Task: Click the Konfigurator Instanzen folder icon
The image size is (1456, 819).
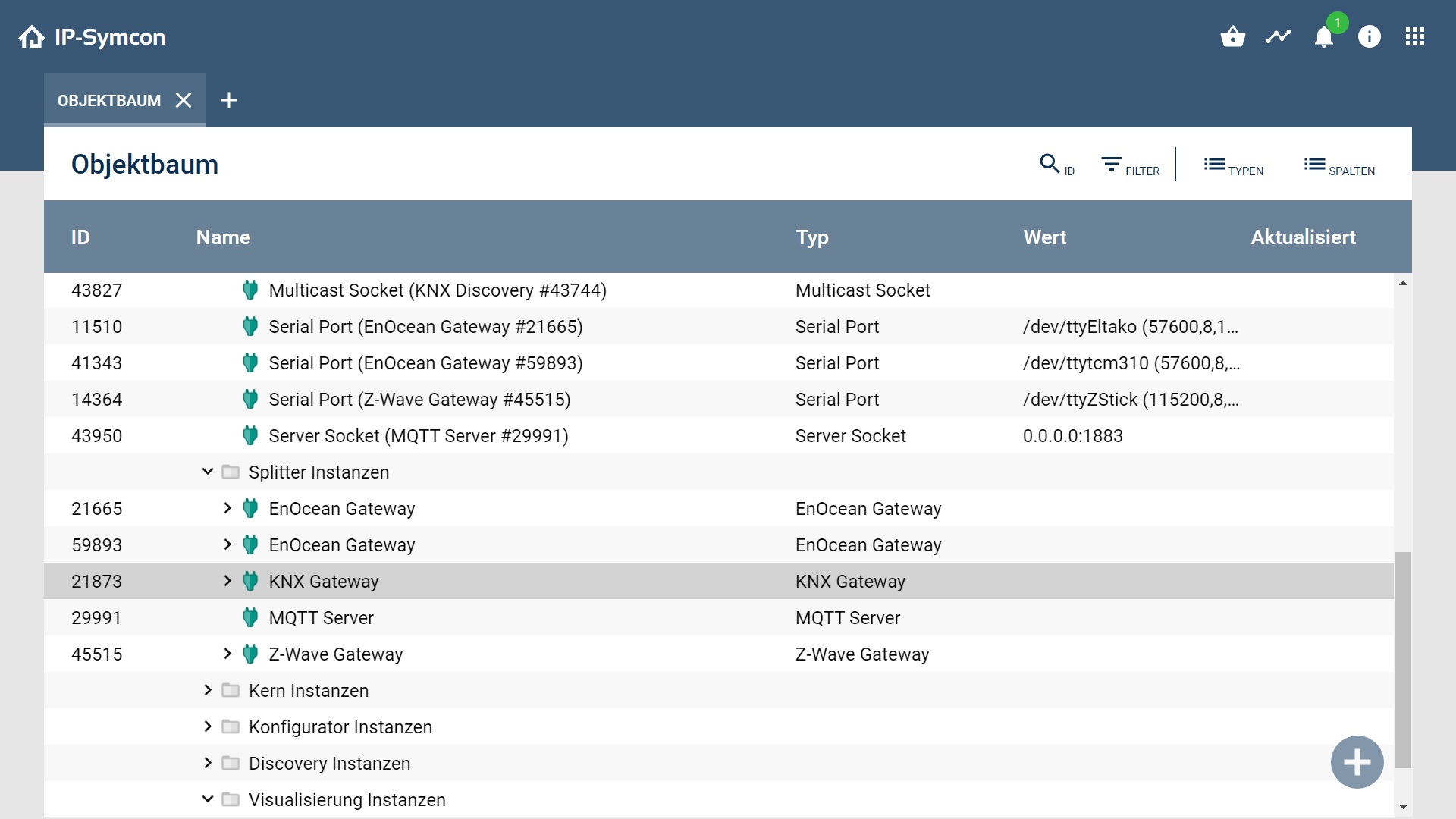Action: [x=231, y=726]
